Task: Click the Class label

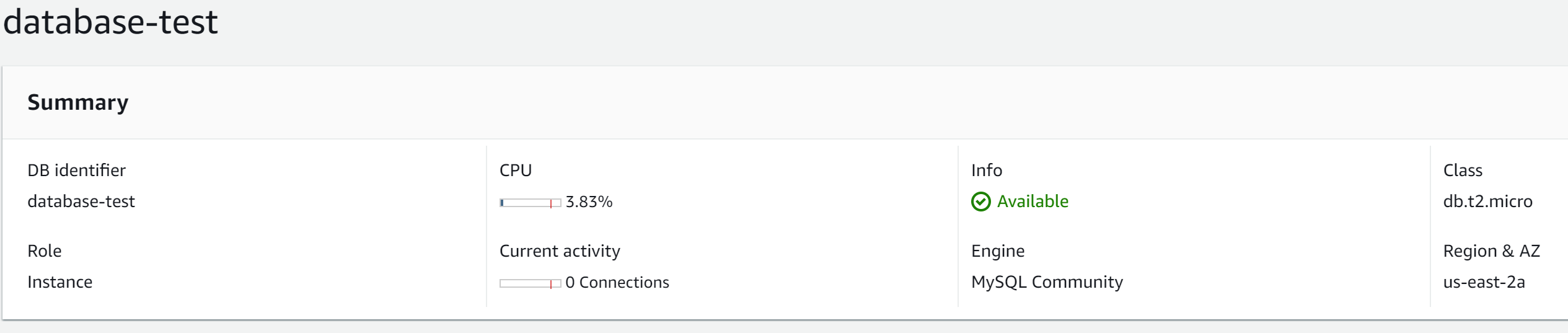Action: [1463, 171]
